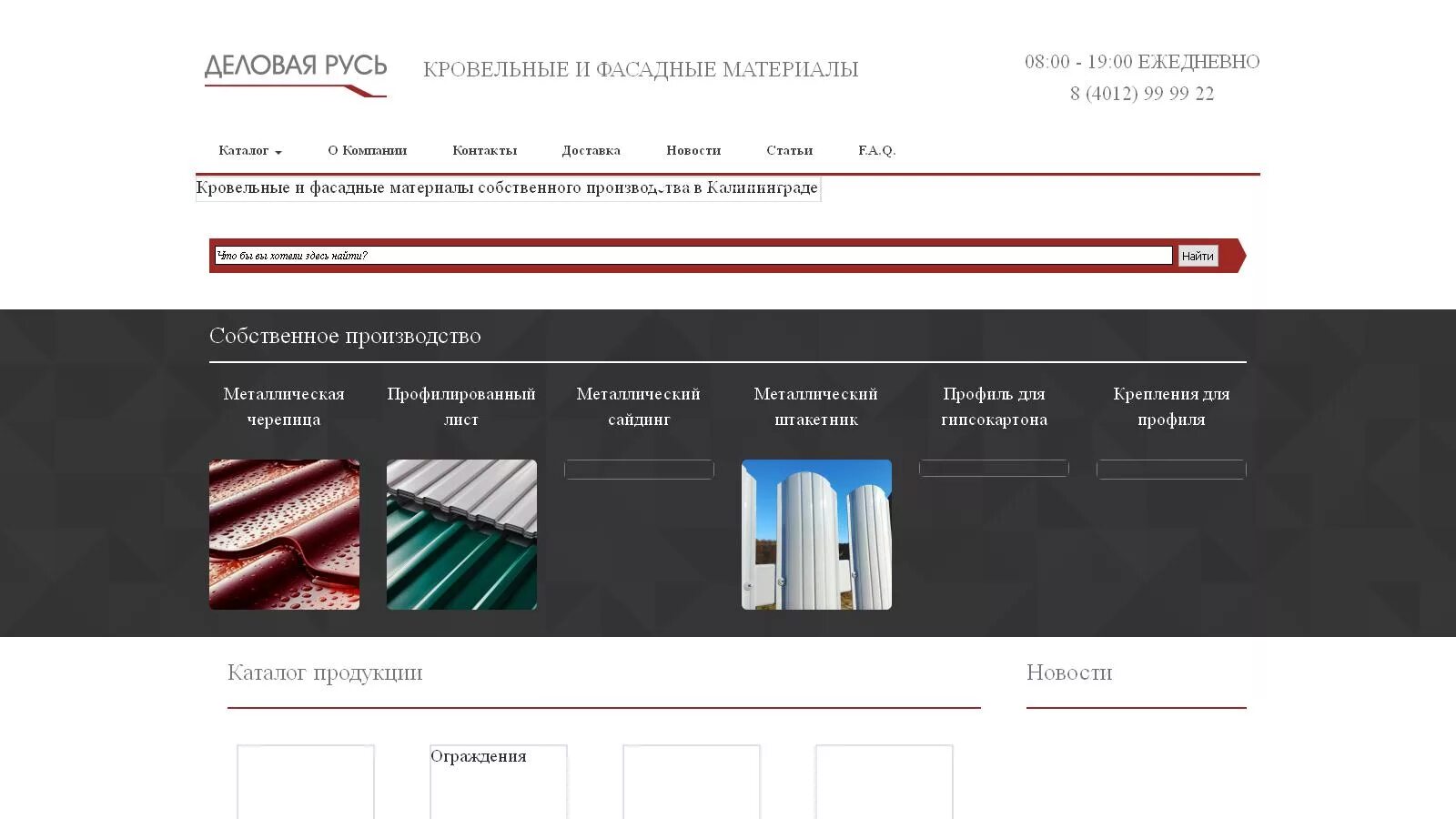
Task: Click the собственного производства в Калининграде text
Action: click(647, 187)
